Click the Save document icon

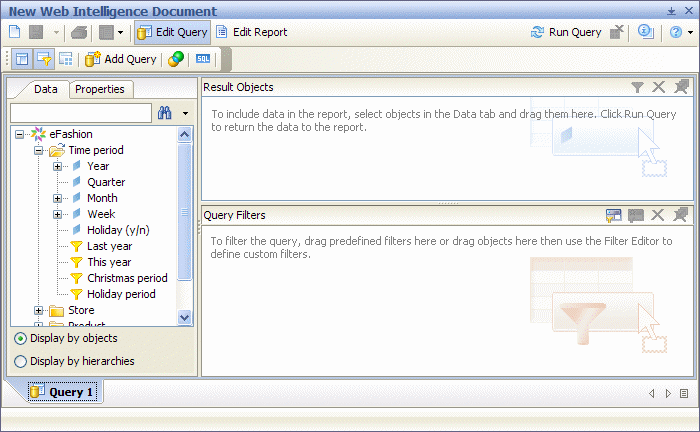(x=36, y=32)
